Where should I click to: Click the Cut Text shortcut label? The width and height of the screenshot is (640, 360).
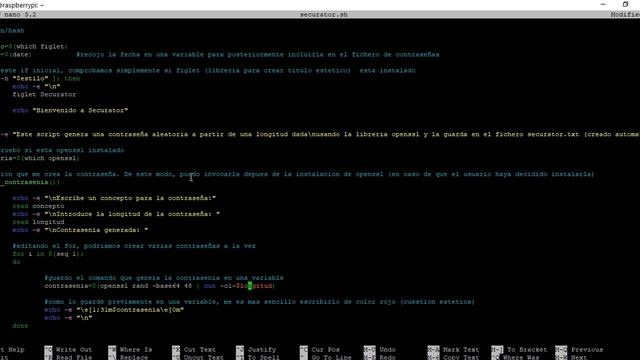[200, 350]
